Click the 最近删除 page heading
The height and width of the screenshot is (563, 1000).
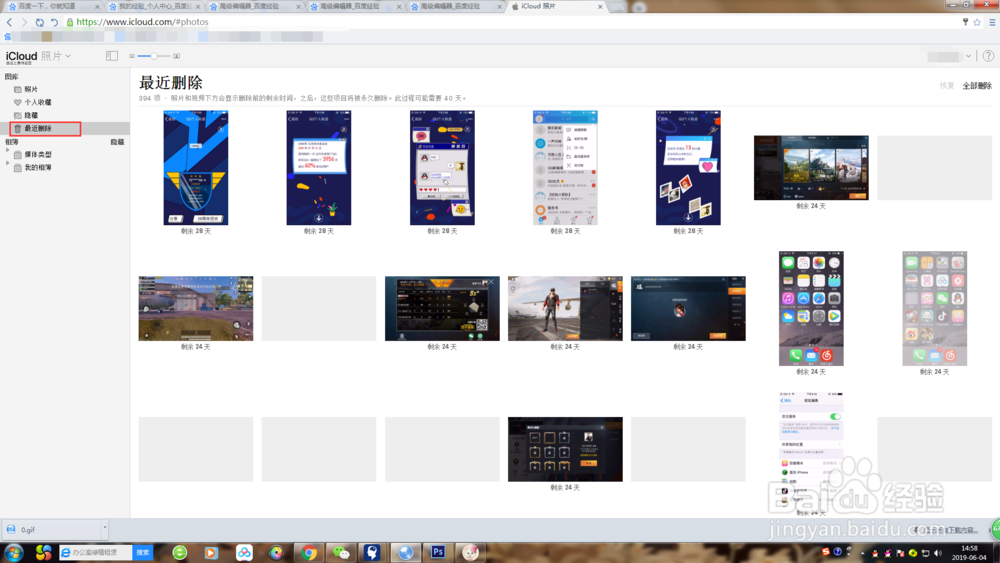point(171,83)
